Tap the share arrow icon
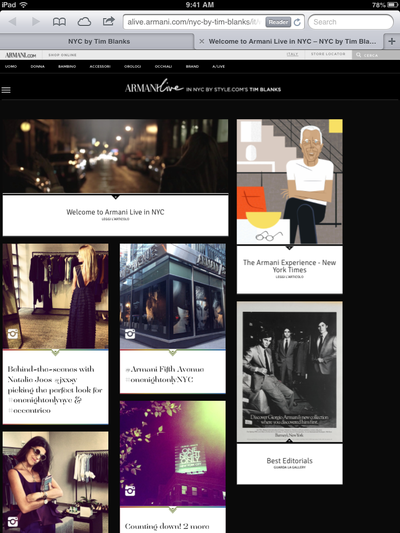The height and width of the screenshot is (533, 400). 108,21
